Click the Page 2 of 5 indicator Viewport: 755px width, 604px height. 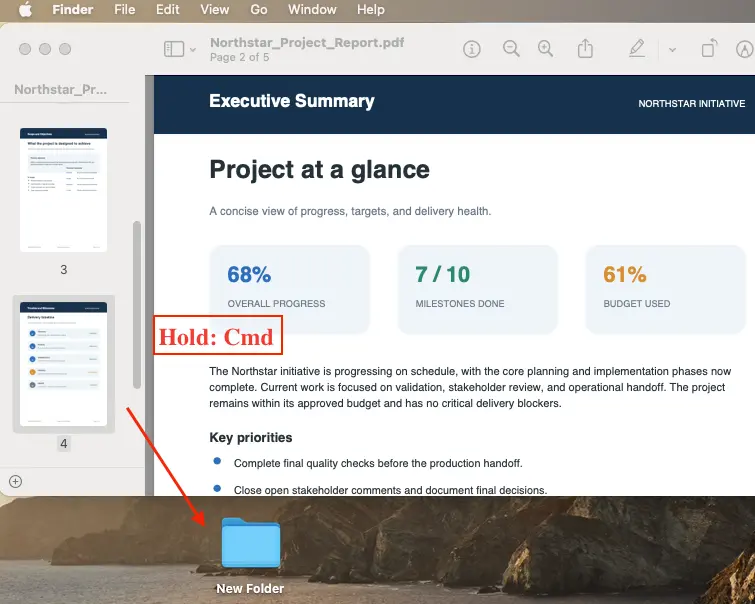click(x=239, y=57)
